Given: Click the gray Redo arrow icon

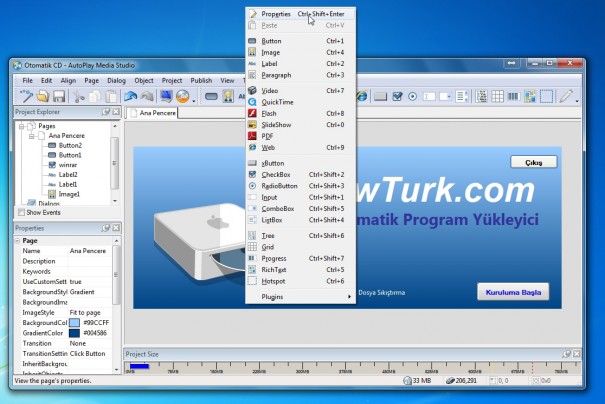Looking at the screenshot, I should tap(147, 96).
